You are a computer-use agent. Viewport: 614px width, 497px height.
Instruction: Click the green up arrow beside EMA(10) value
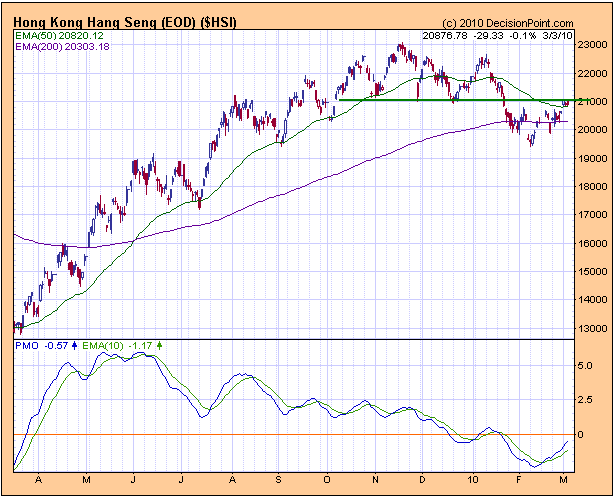point(160,345)
